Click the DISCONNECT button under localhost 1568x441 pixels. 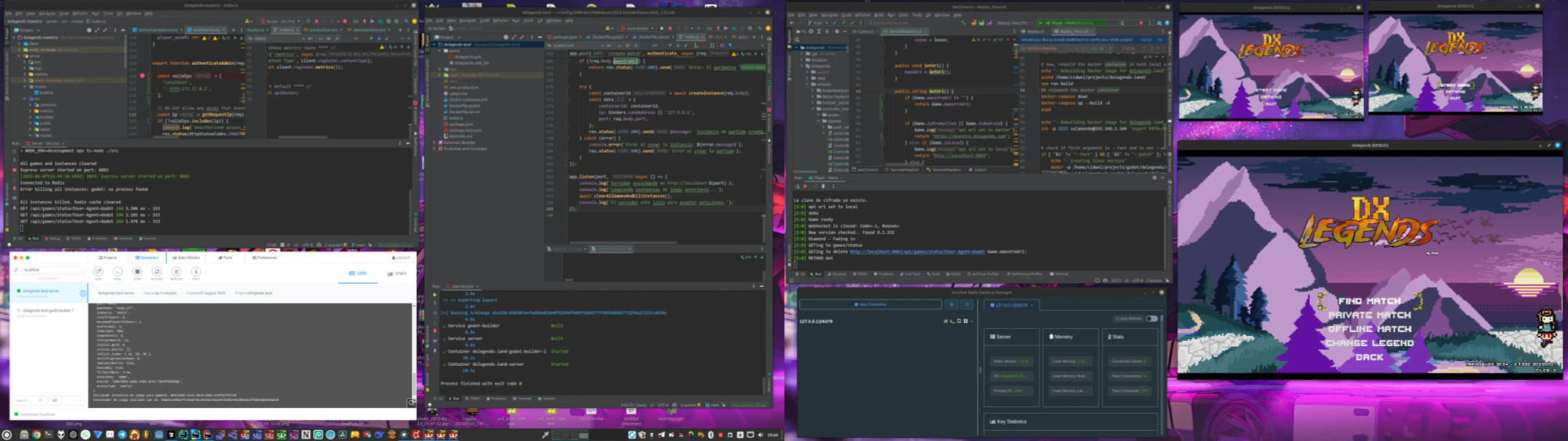click(x=49, y=279)
